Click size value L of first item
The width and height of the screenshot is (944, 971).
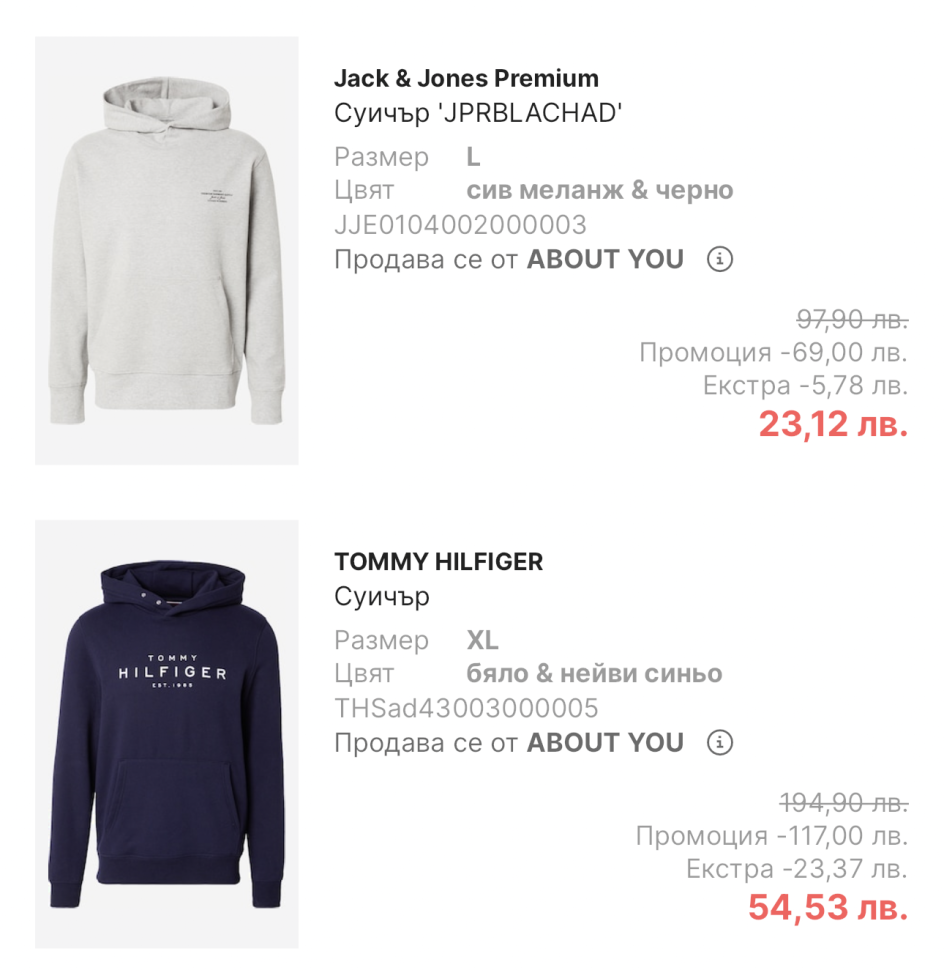[x=473, y=157]
